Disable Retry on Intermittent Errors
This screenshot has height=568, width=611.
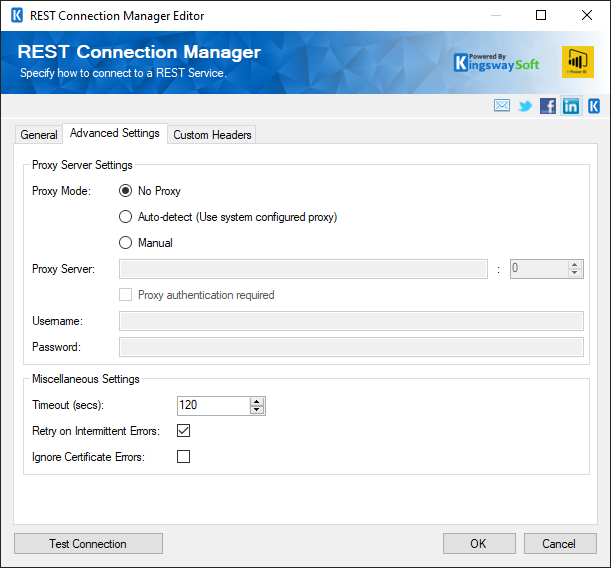(183, 431)
